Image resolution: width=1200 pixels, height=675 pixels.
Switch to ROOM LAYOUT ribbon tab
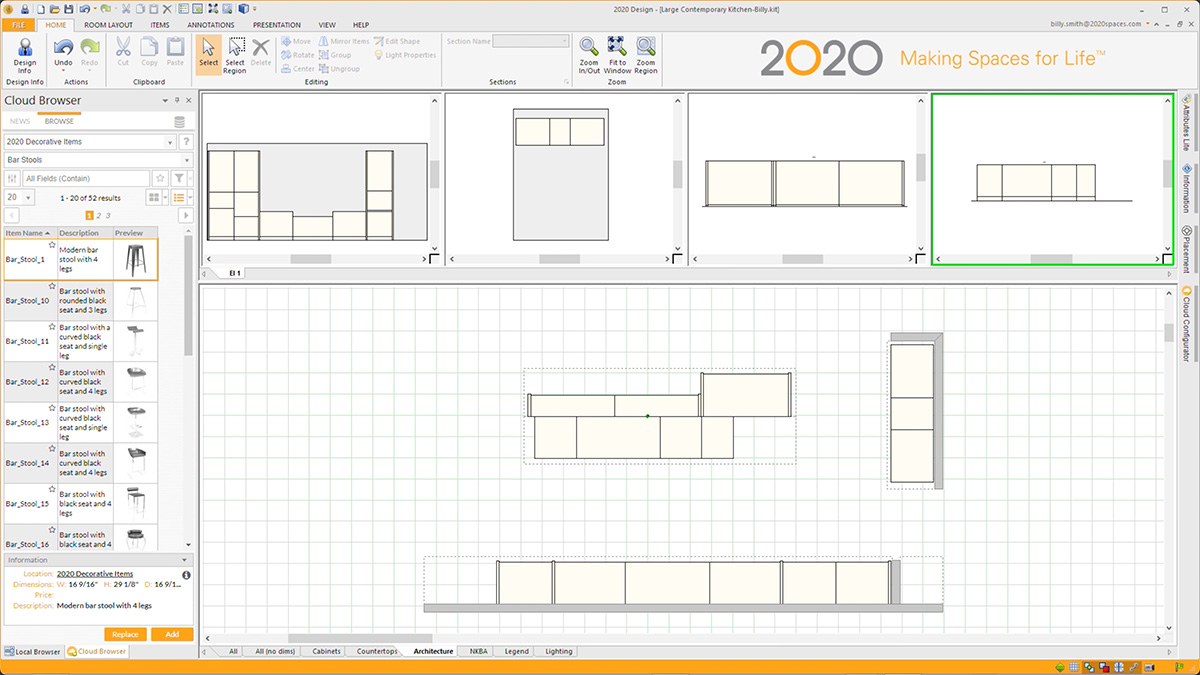[x=106, y=24]
